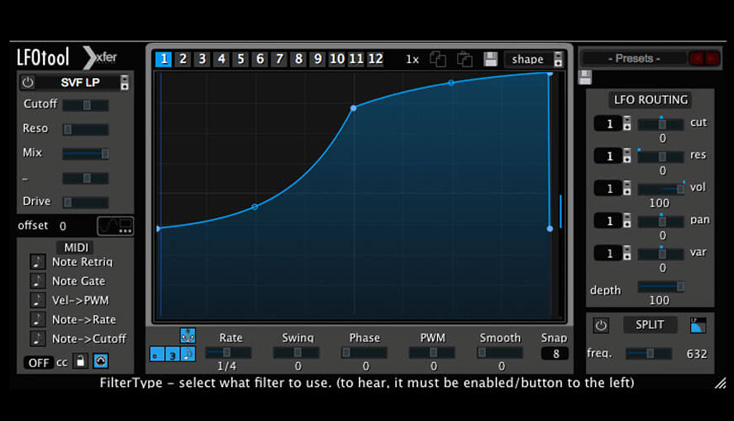The width and height of the screenshot is (734, 421).
Task: Click the Cutoff slider
Action: [x=85, y=105]
